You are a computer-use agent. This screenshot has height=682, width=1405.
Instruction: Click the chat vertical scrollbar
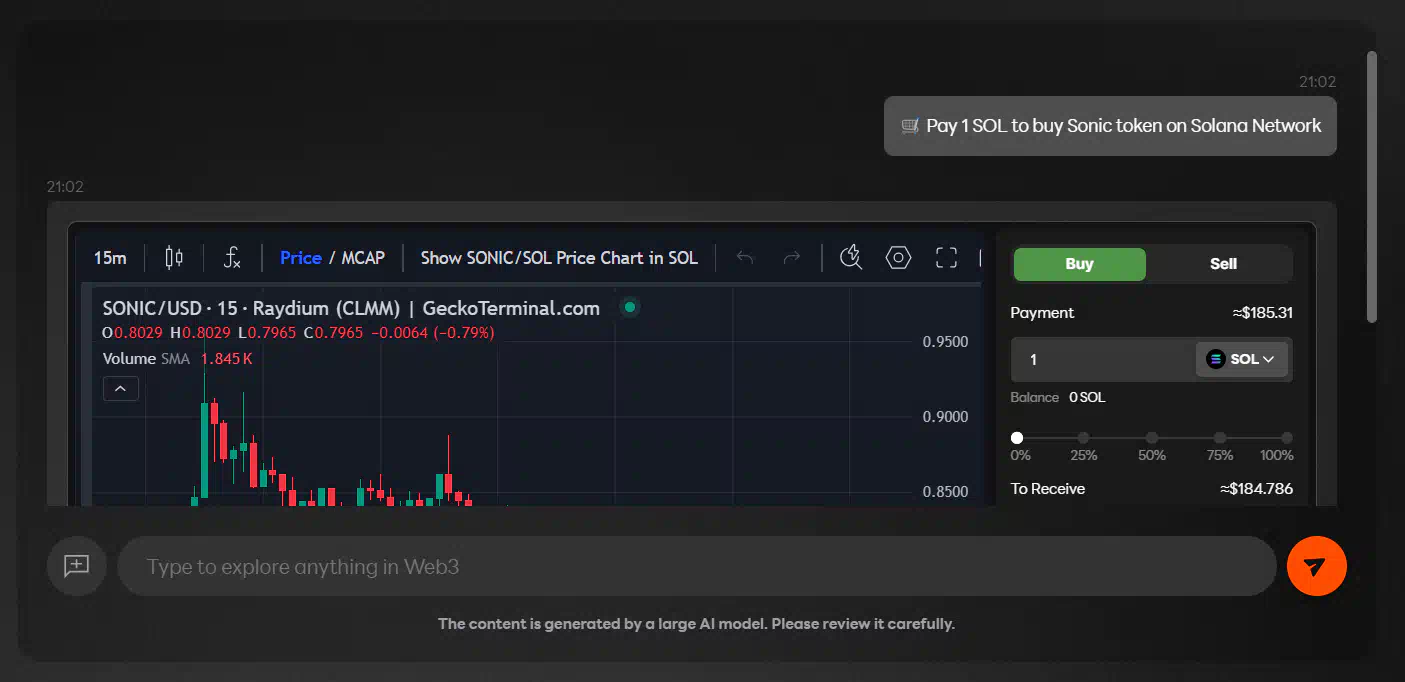click(x=1372, y=187)
